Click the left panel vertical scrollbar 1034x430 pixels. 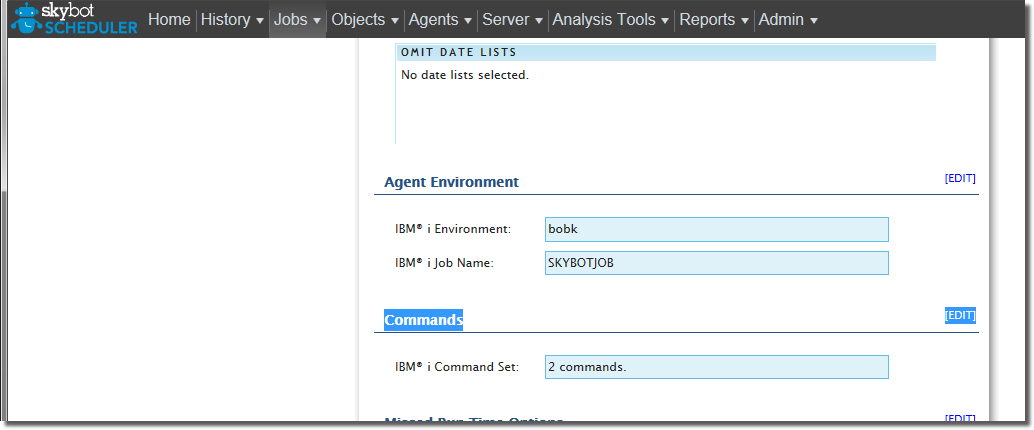pos(4,300)
